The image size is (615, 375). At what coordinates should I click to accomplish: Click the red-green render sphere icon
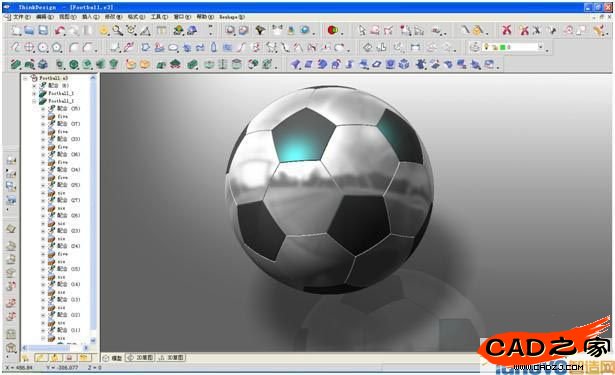pos(333,30)
